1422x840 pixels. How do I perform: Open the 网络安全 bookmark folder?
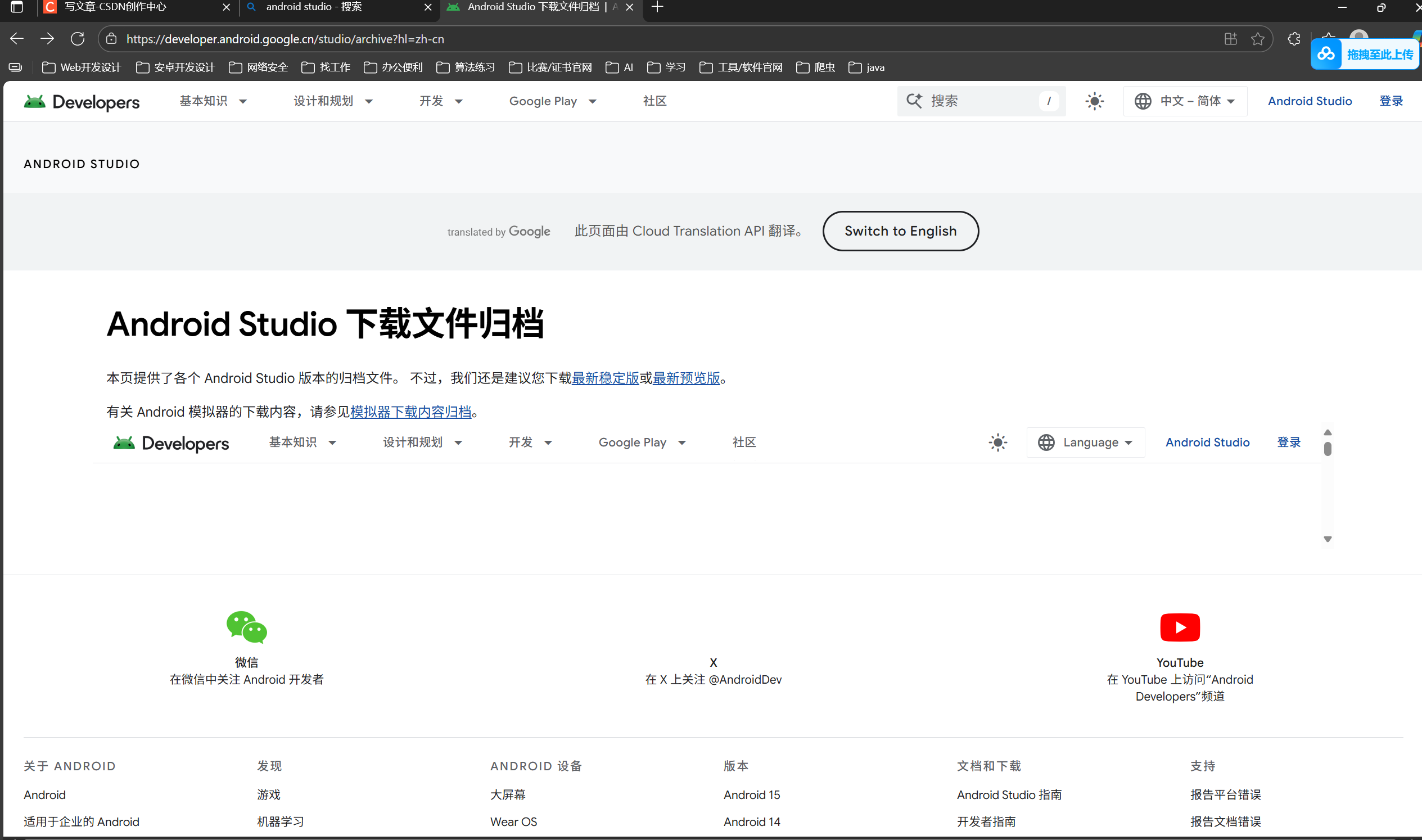click(x=258, y=67)
